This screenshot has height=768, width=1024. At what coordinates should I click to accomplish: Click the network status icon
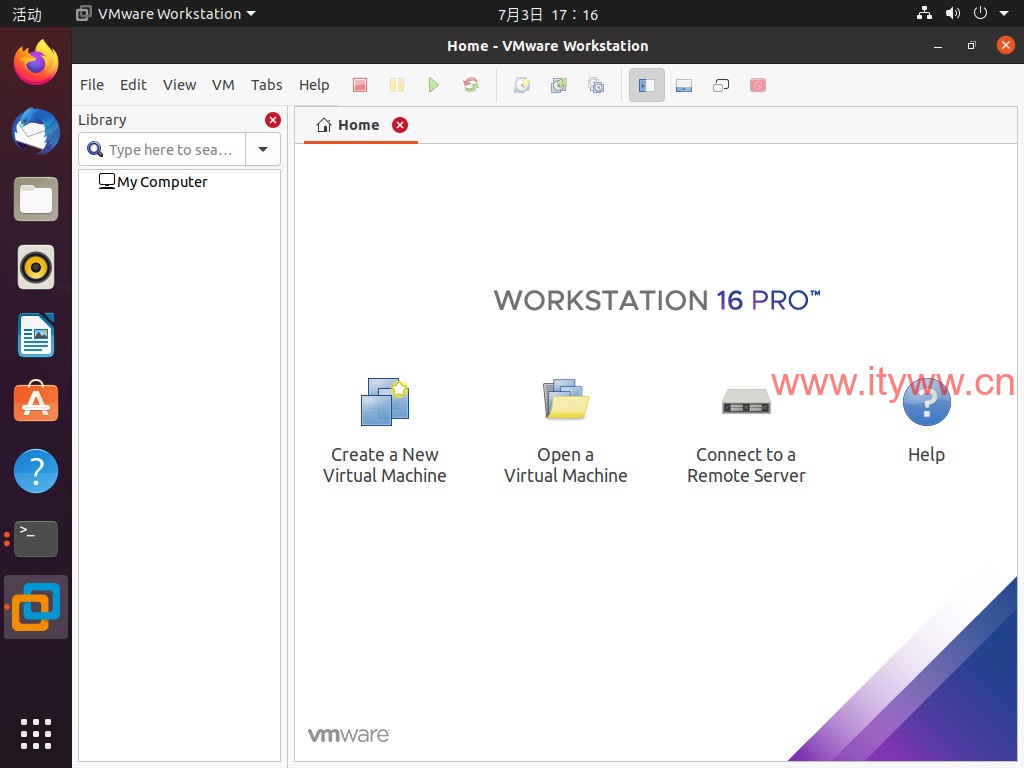point(924,13)
